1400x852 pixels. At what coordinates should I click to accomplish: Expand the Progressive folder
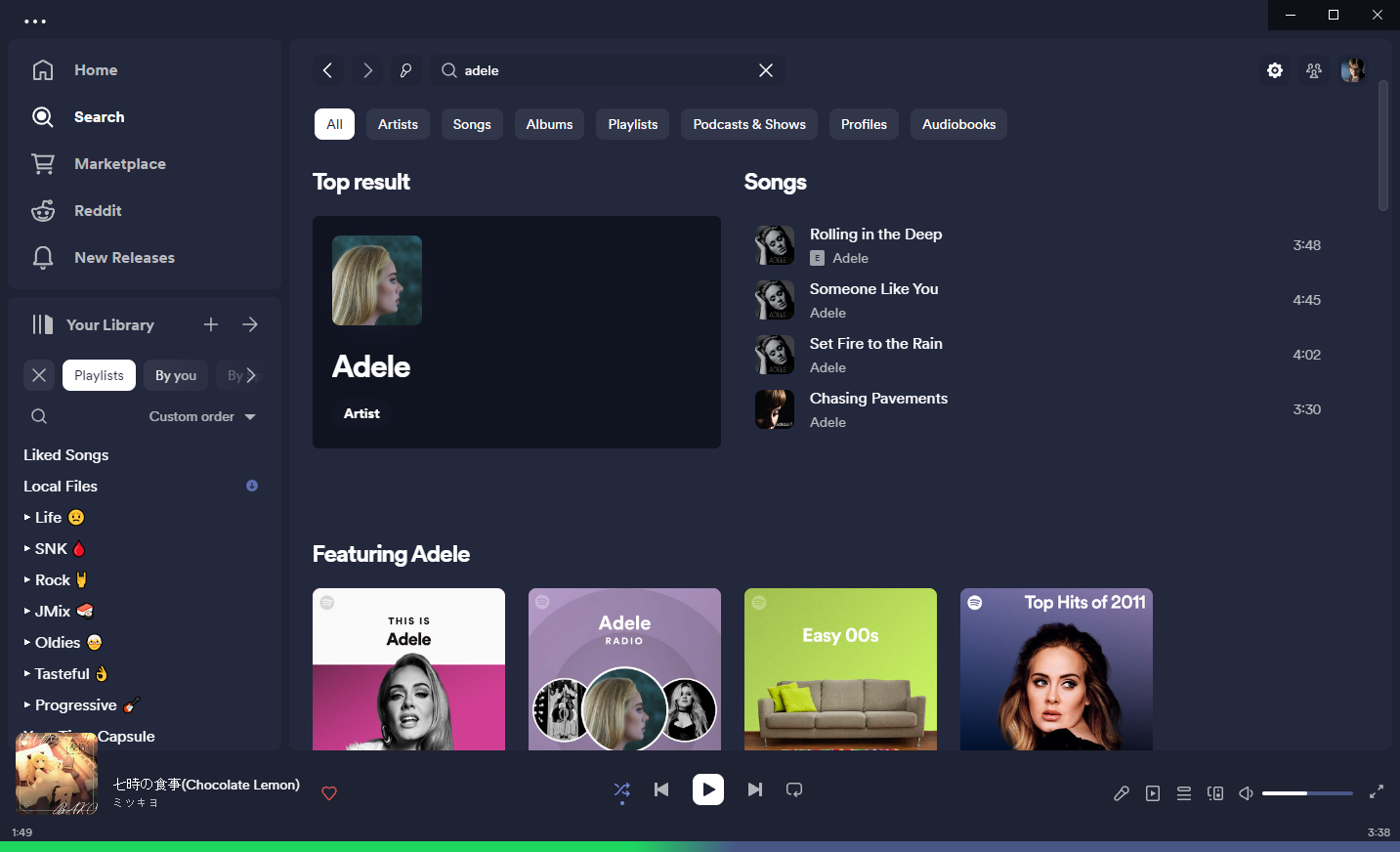pyautogui.click(x=27, y=704)
